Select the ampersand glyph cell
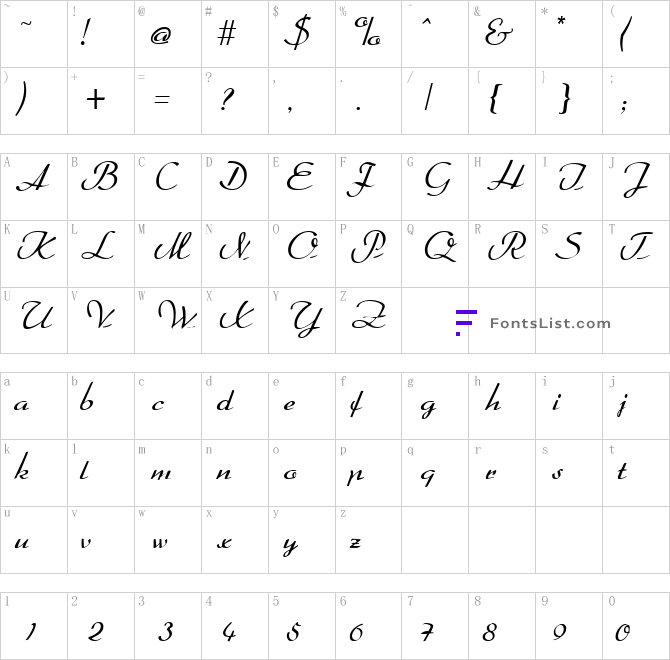Screen dimensions: 670x660 click(x=502, y=34)
